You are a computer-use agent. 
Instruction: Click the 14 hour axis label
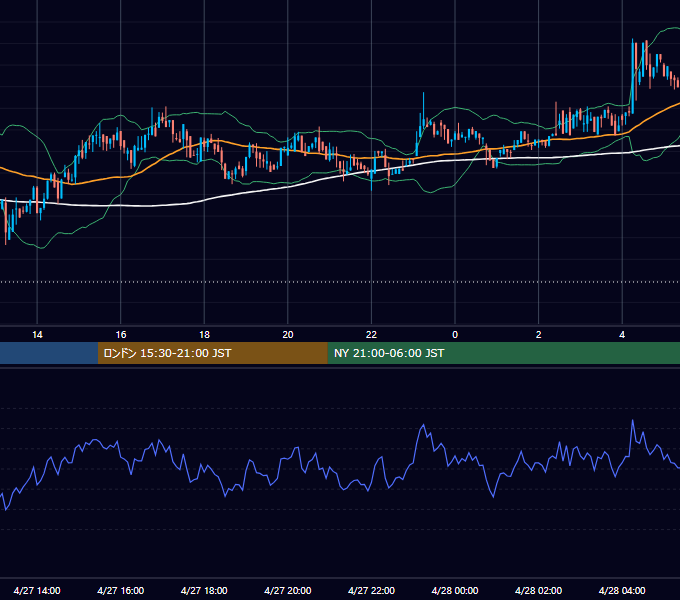(x=37, y=335)
